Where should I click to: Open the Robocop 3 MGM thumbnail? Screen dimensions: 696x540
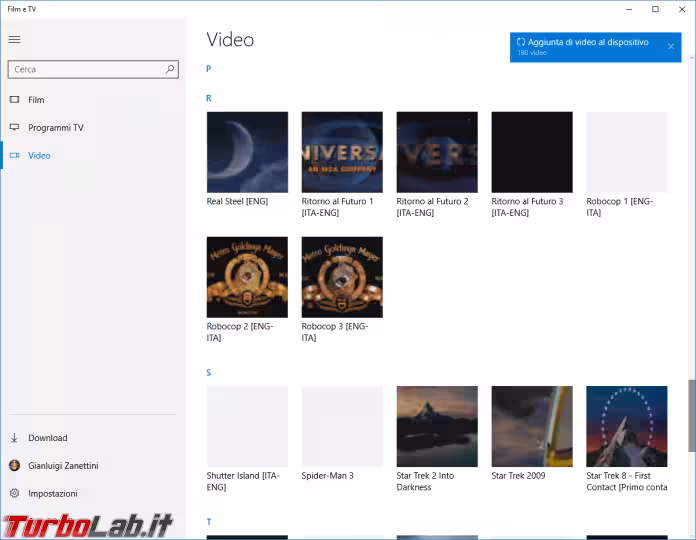tap(342, 277)
